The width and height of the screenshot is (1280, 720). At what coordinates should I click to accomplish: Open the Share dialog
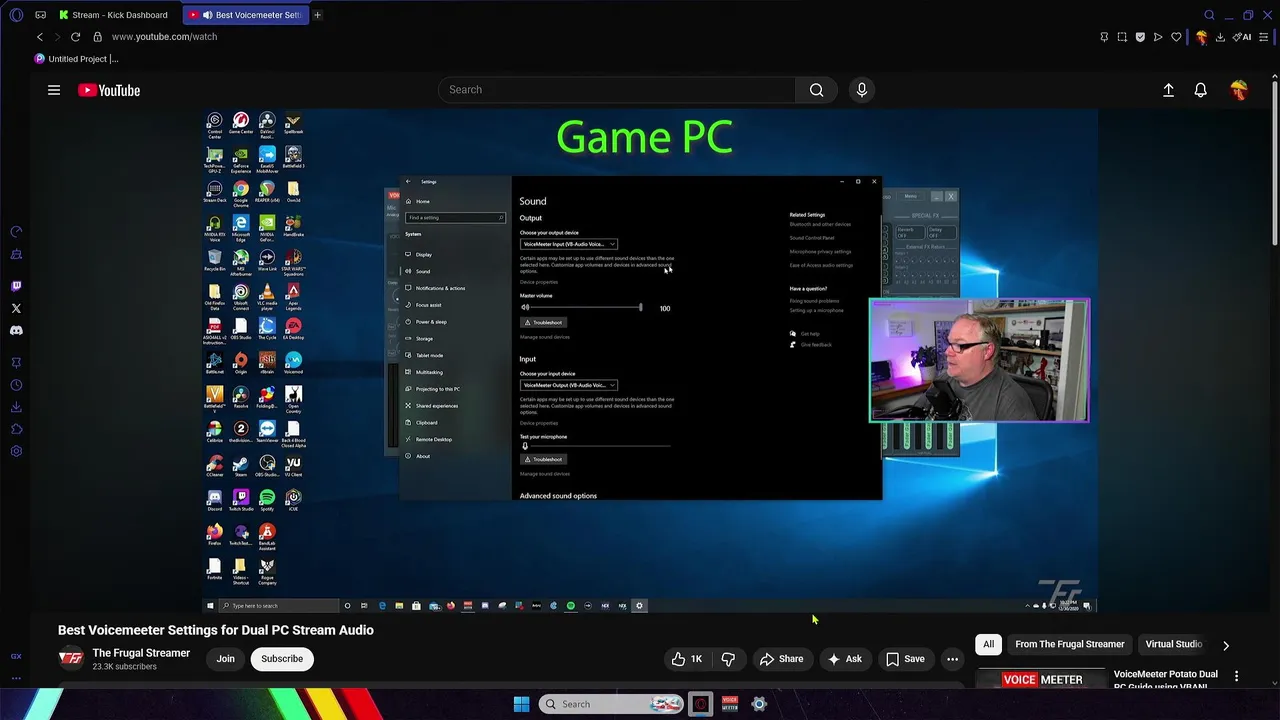[781, 659]
